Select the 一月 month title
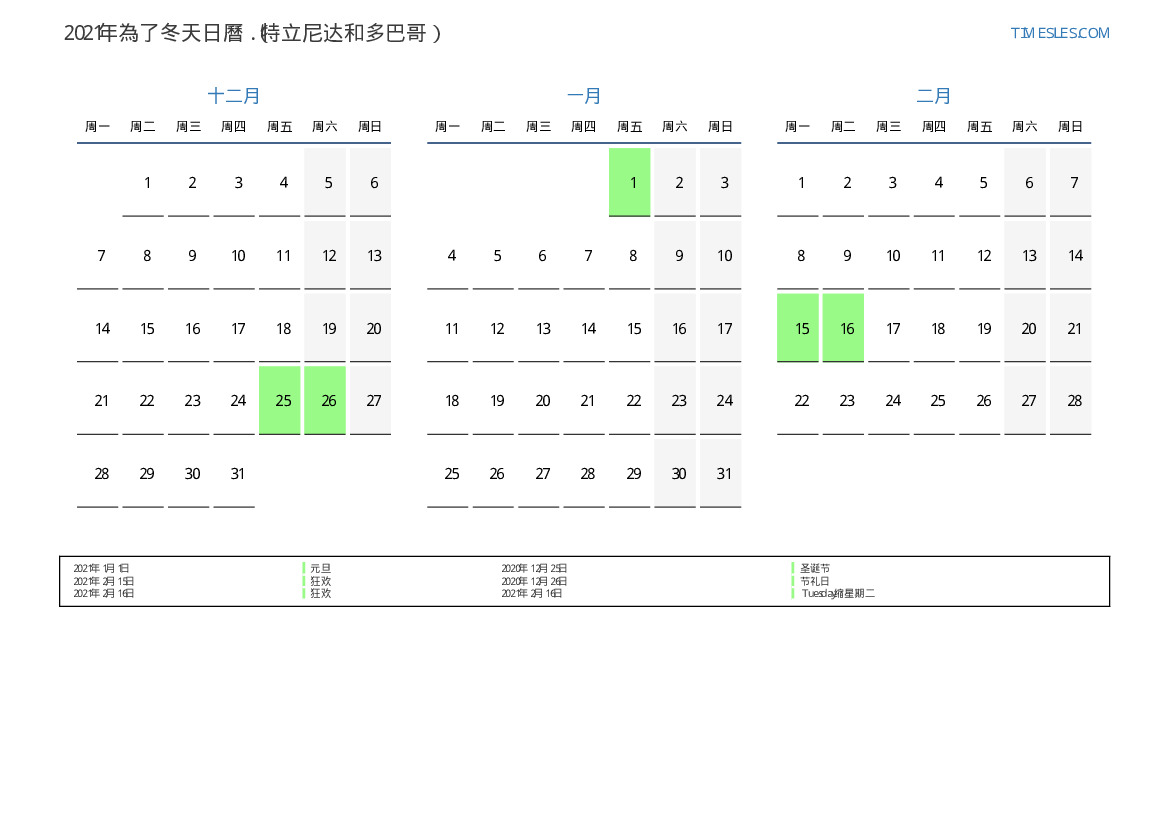This screenshot has height=827, width=1169. point(584,96)
